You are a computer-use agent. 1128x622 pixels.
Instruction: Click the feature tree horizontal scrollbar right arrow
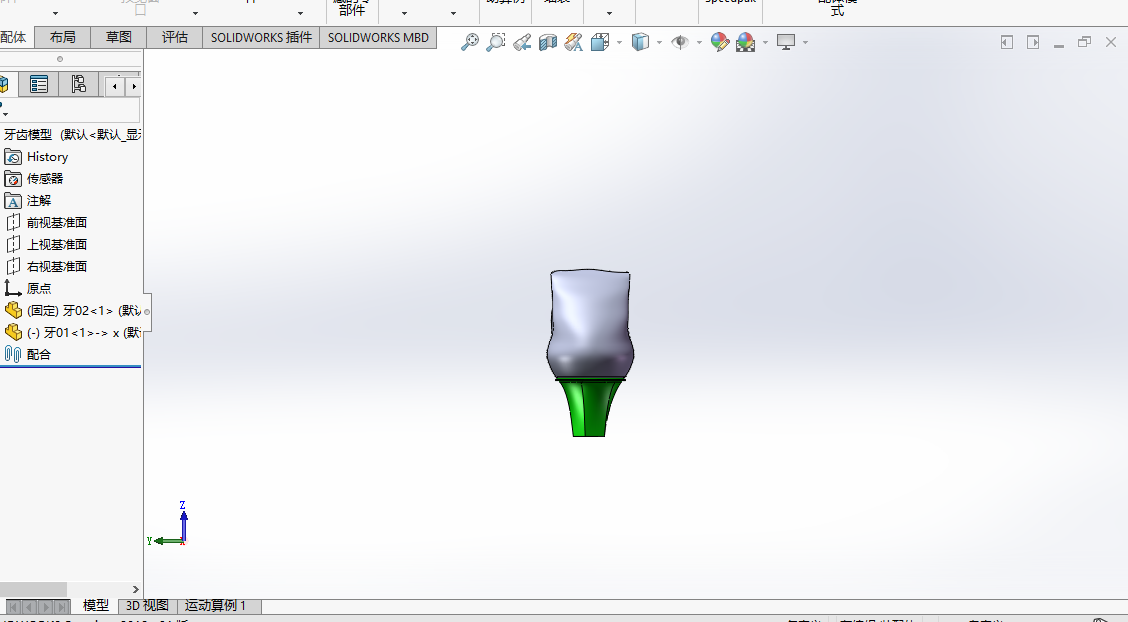tap(135, 590)
